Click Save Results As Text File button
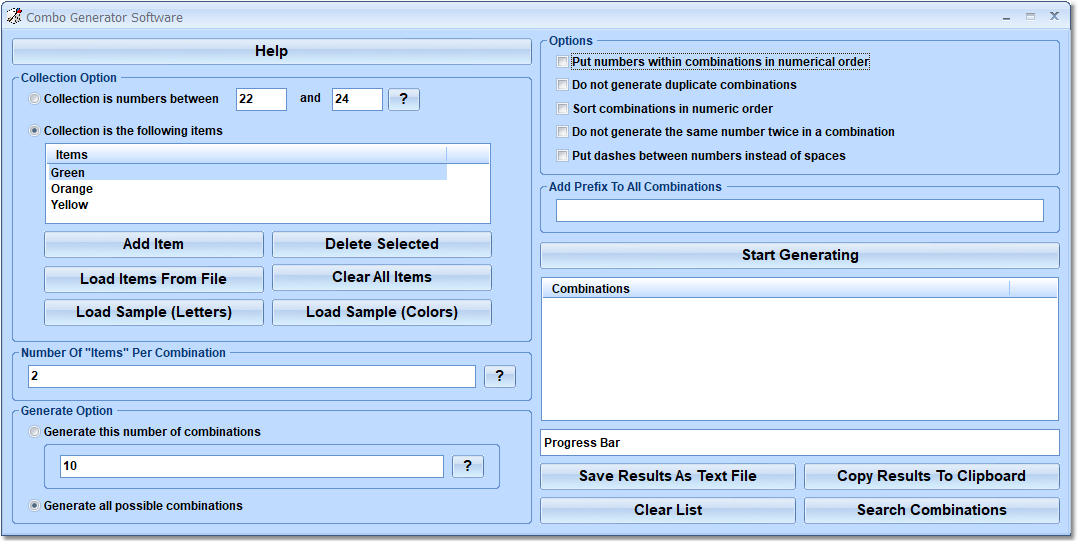 pyautogui.click(x=668, y=476)
